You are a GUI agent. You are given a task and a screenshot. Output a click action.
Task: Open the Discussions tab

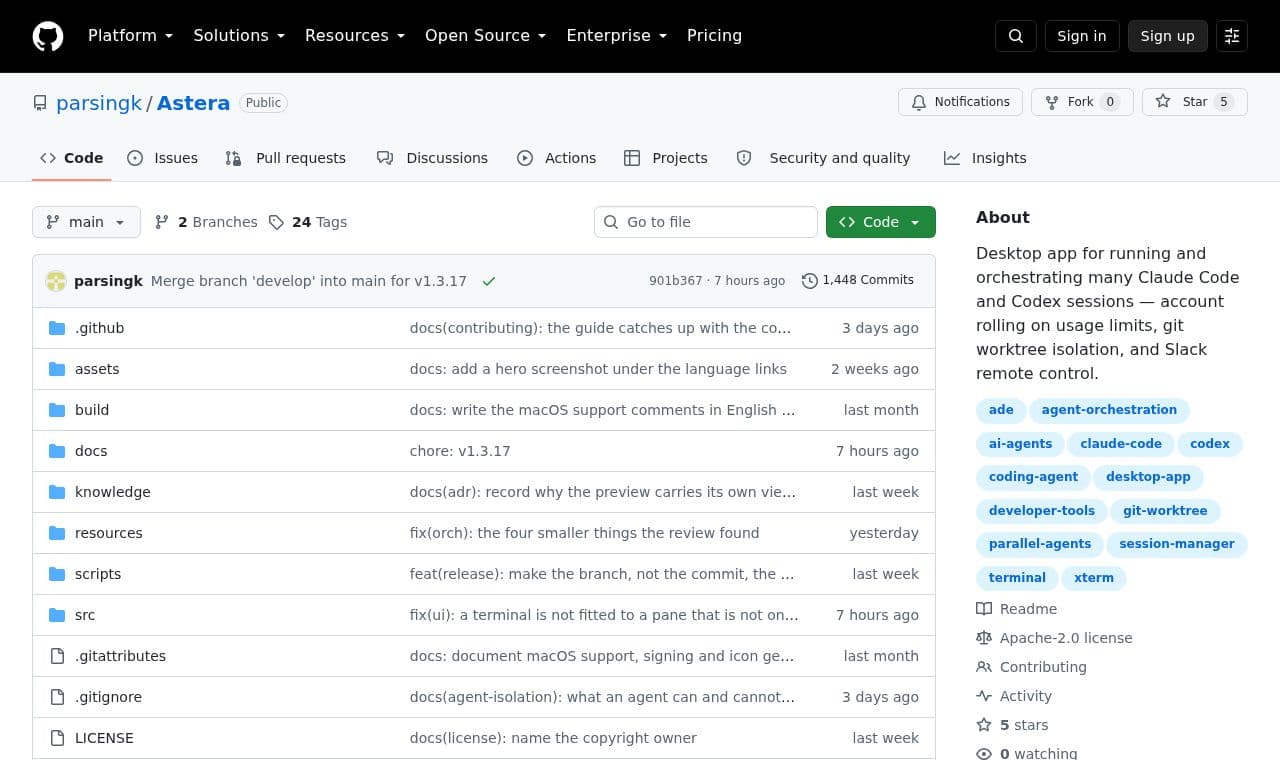(x=432, y=158)
